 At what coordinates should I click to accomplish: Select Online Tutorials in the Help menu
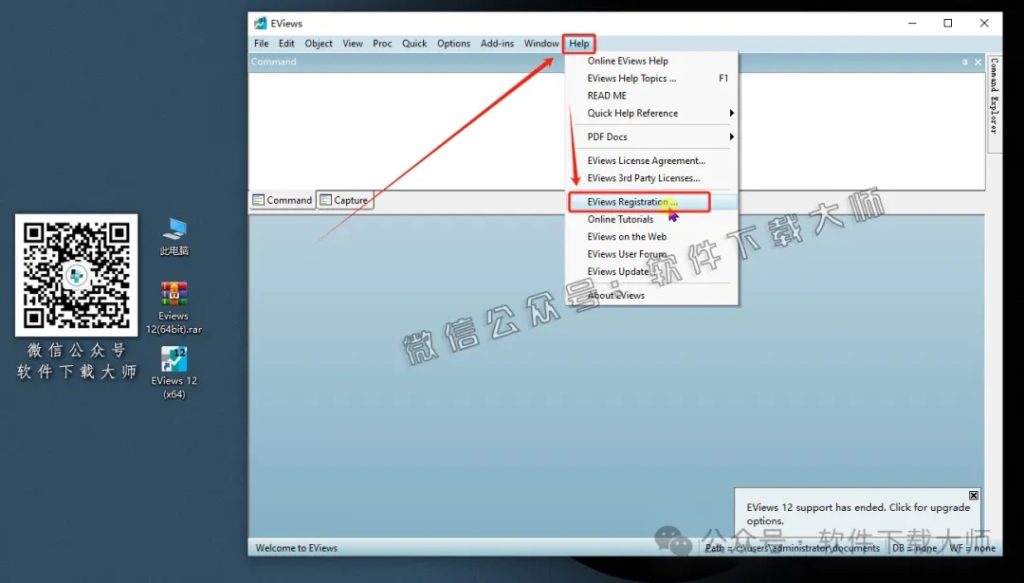620,219
